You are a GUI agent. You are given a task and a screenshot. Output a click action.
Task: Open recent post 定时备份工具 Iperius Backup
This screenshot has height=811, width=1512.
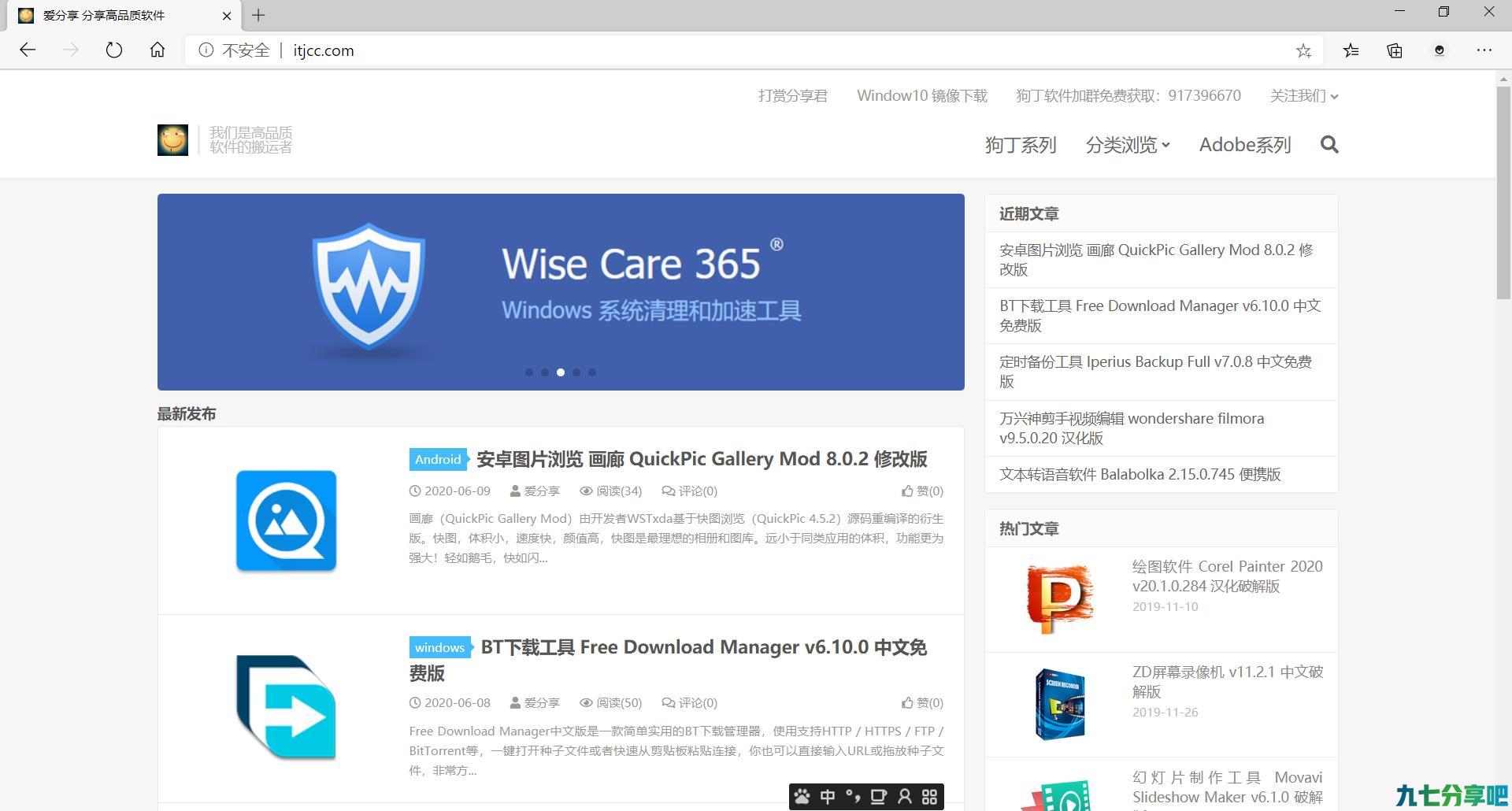tap(1155, 372)
